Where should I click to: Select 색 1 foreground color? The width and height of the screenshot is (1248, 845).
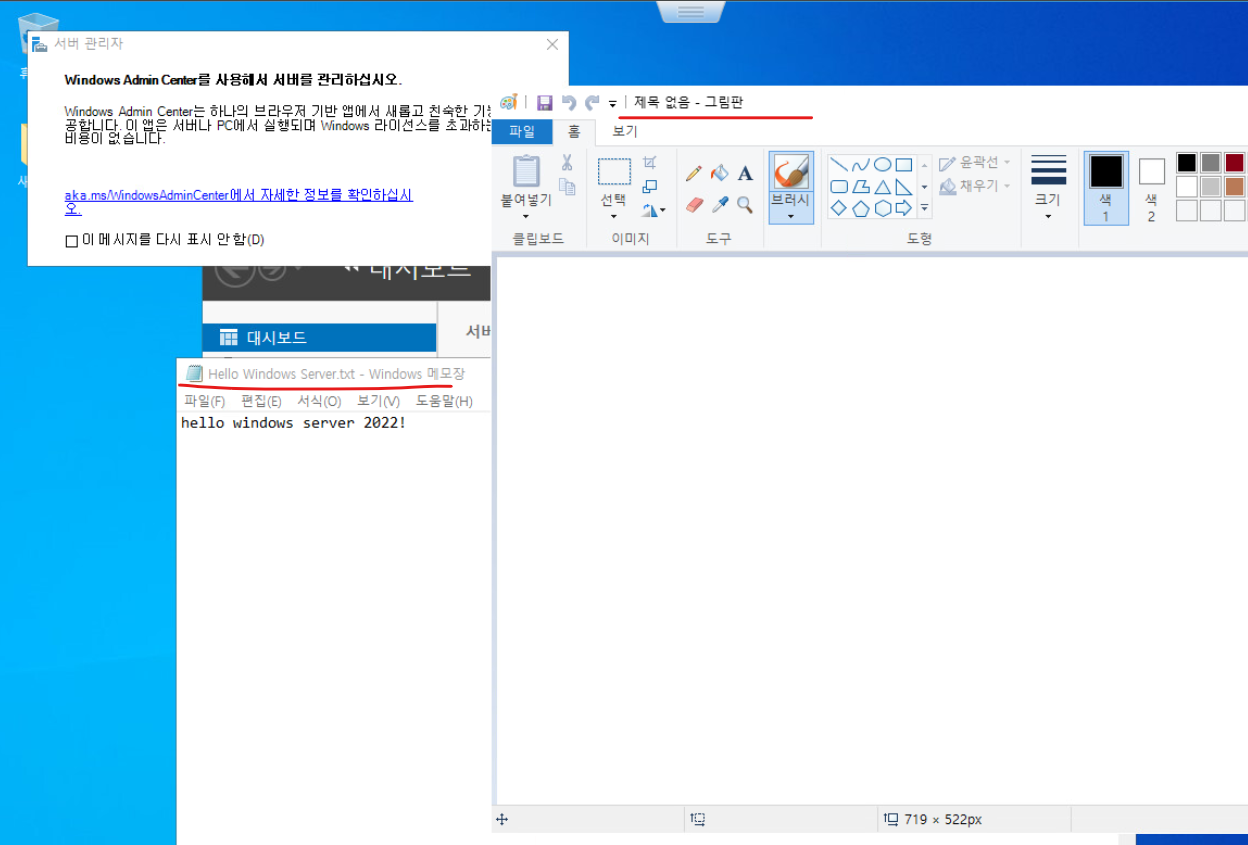1106,188
